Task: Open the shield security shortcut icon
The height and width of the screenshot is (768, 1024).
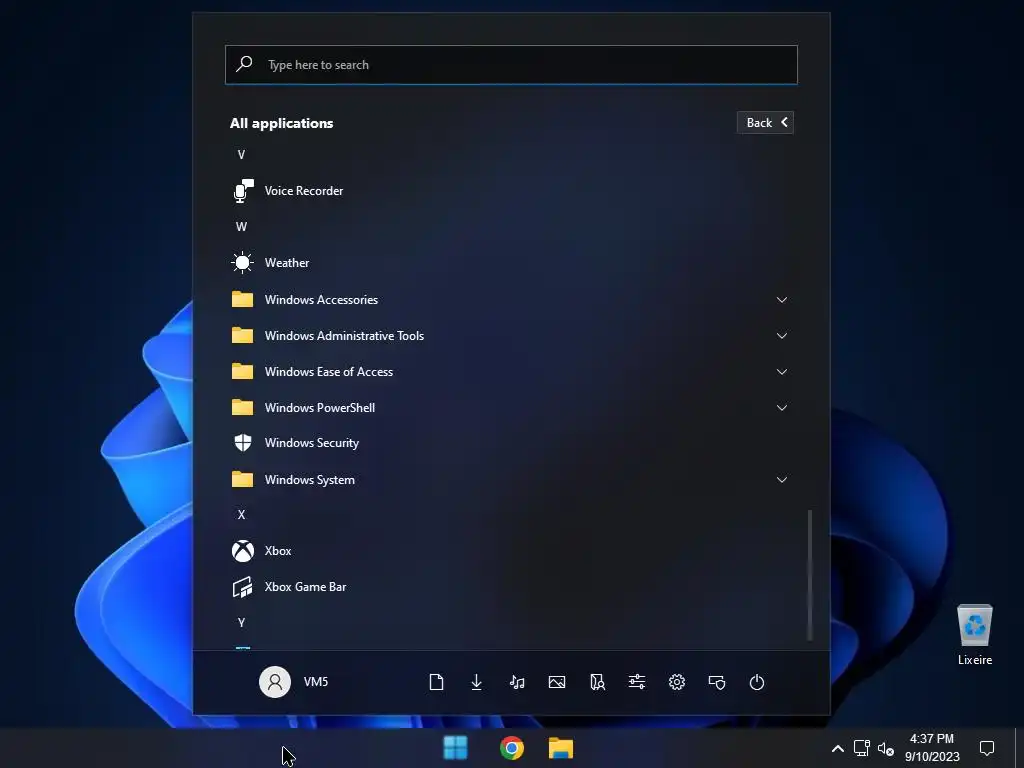Action: (x=717, y=682)
